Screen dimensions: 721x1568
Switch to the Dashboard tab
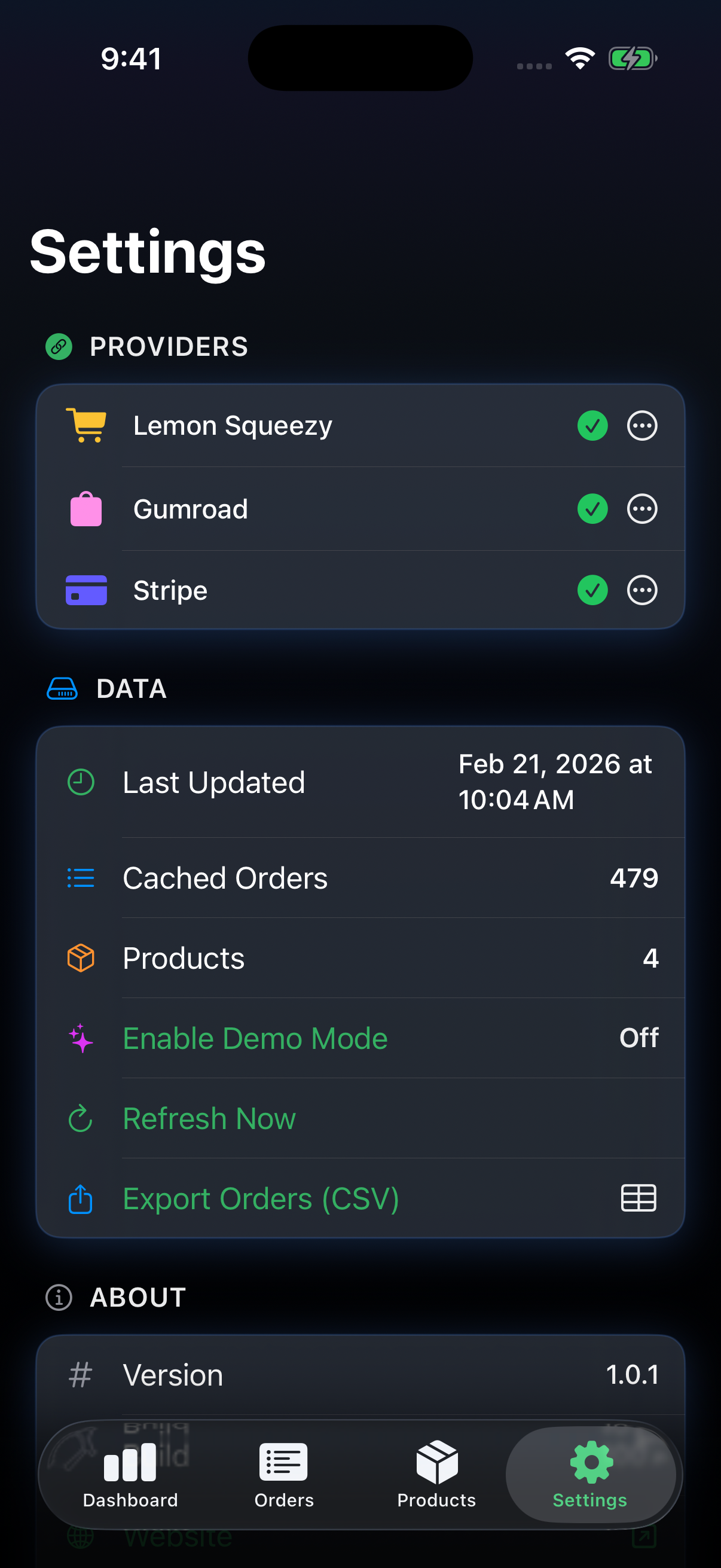coord(130,1474)
